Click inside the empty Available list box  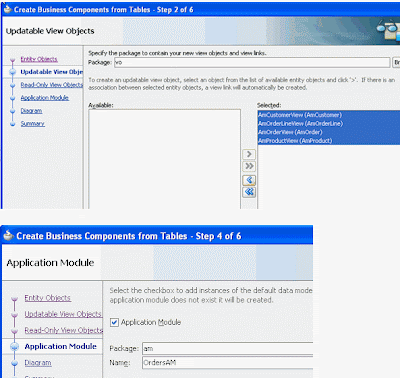pos(164,159)
